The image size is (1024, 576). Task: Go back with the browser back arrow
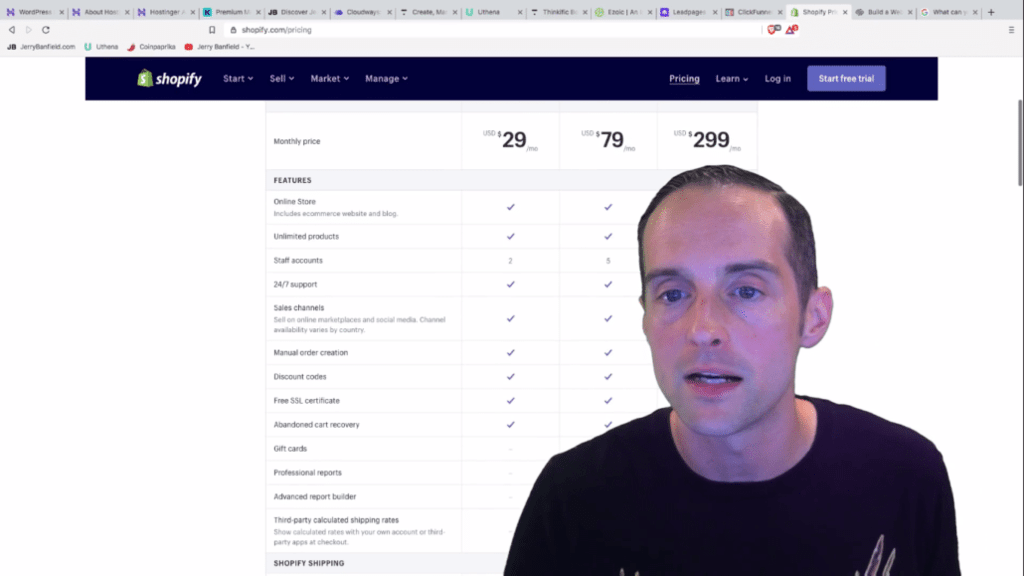click(12, 30)
